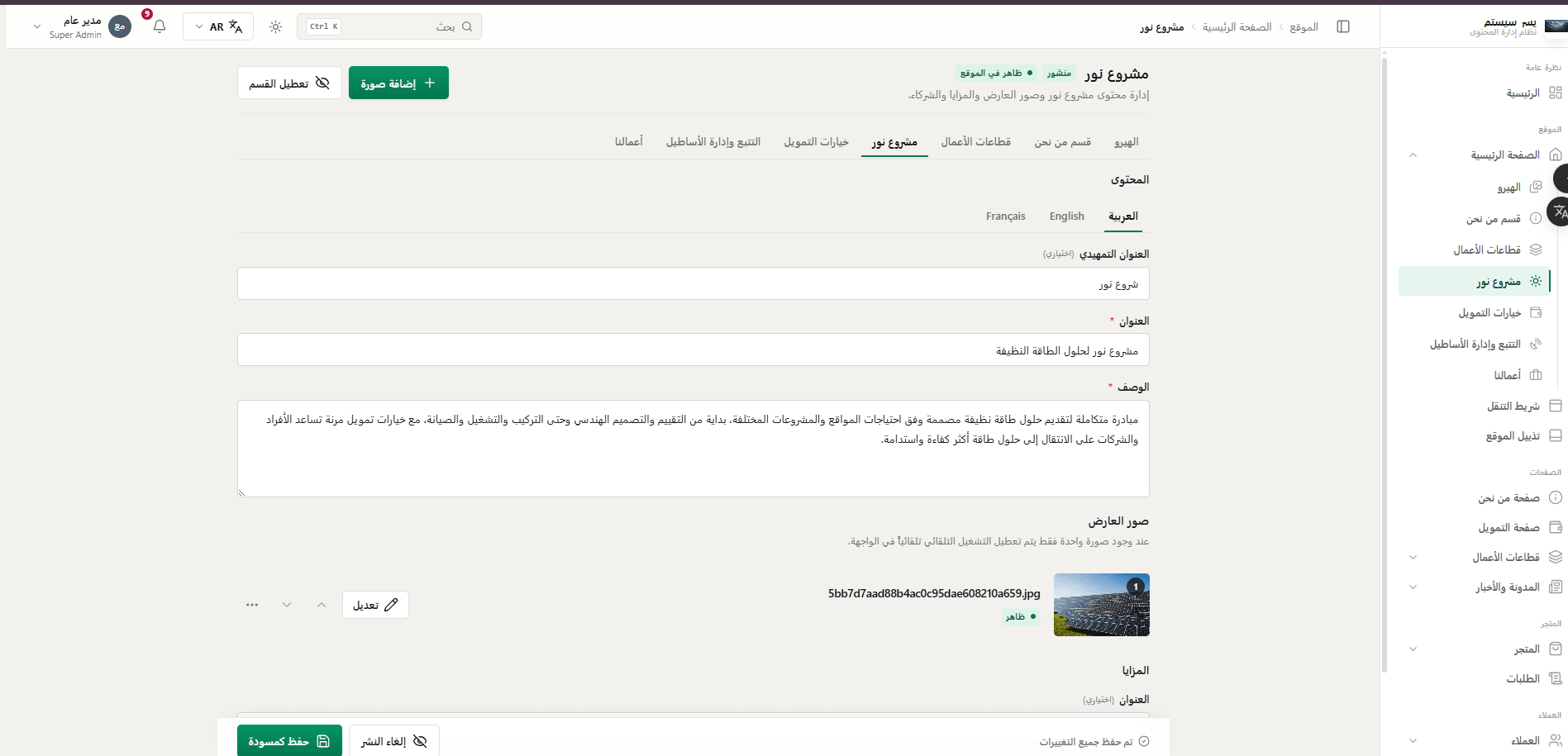The image size is (1568, 756).
Task: Click شريط التنقل sidebar icon
Action: (1555, 406)
